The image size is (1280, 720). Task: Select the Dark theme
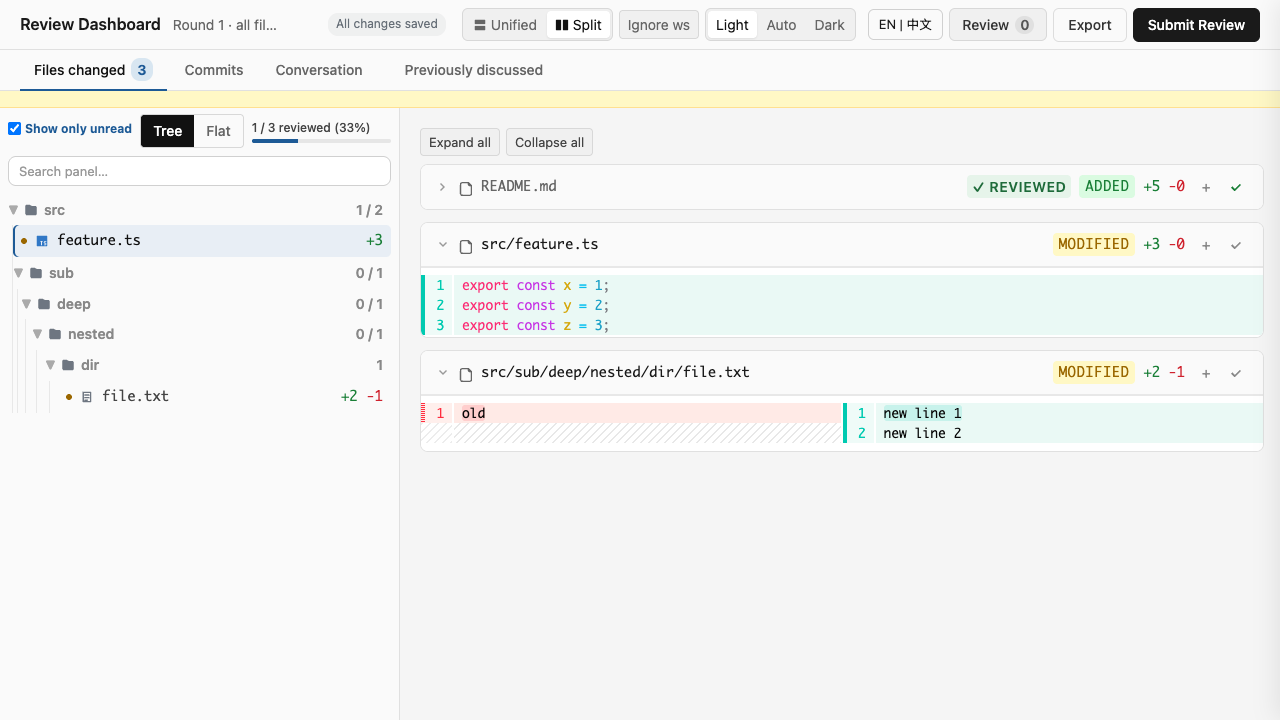[829, 25]
